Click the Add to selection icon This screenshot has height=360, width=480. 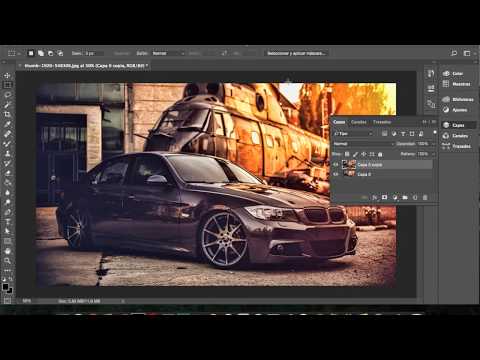click(41, 53)
